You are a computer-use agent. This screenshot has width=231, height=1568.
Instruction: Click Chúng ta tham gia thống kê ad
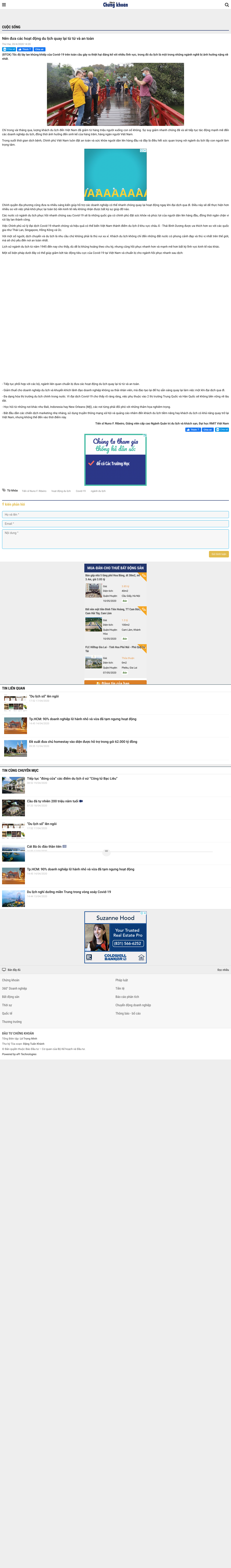point(116,460)
